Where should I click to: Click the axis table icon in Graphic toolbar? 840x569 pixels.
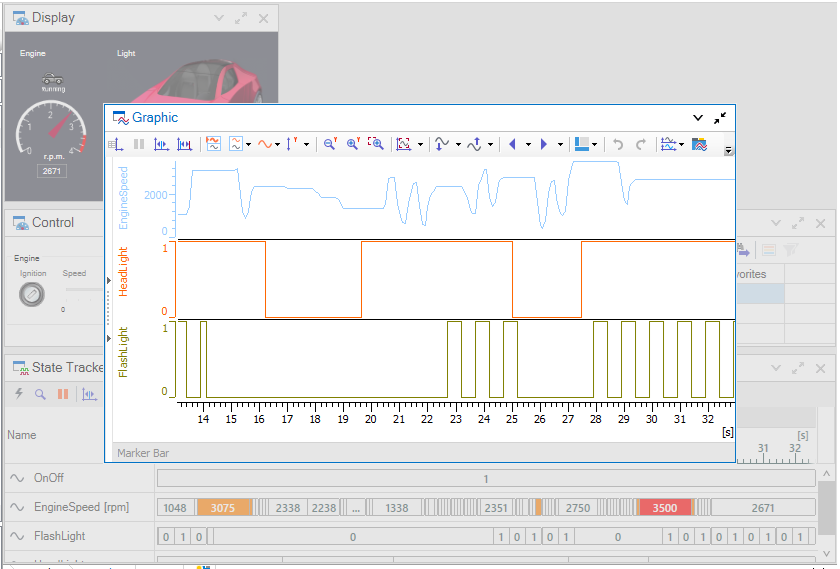(116, 144)
